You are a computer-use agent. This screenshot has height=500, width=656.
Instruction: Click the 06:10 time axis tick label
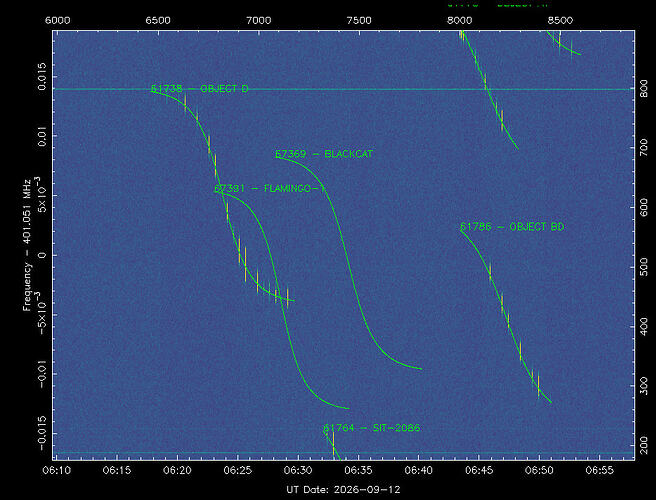(57, 471)
